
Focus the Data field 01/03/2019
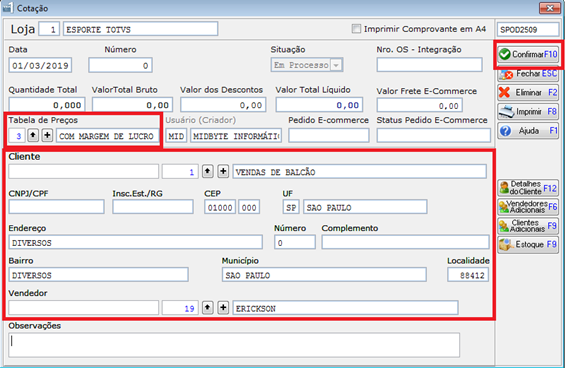tap(40, 65)
